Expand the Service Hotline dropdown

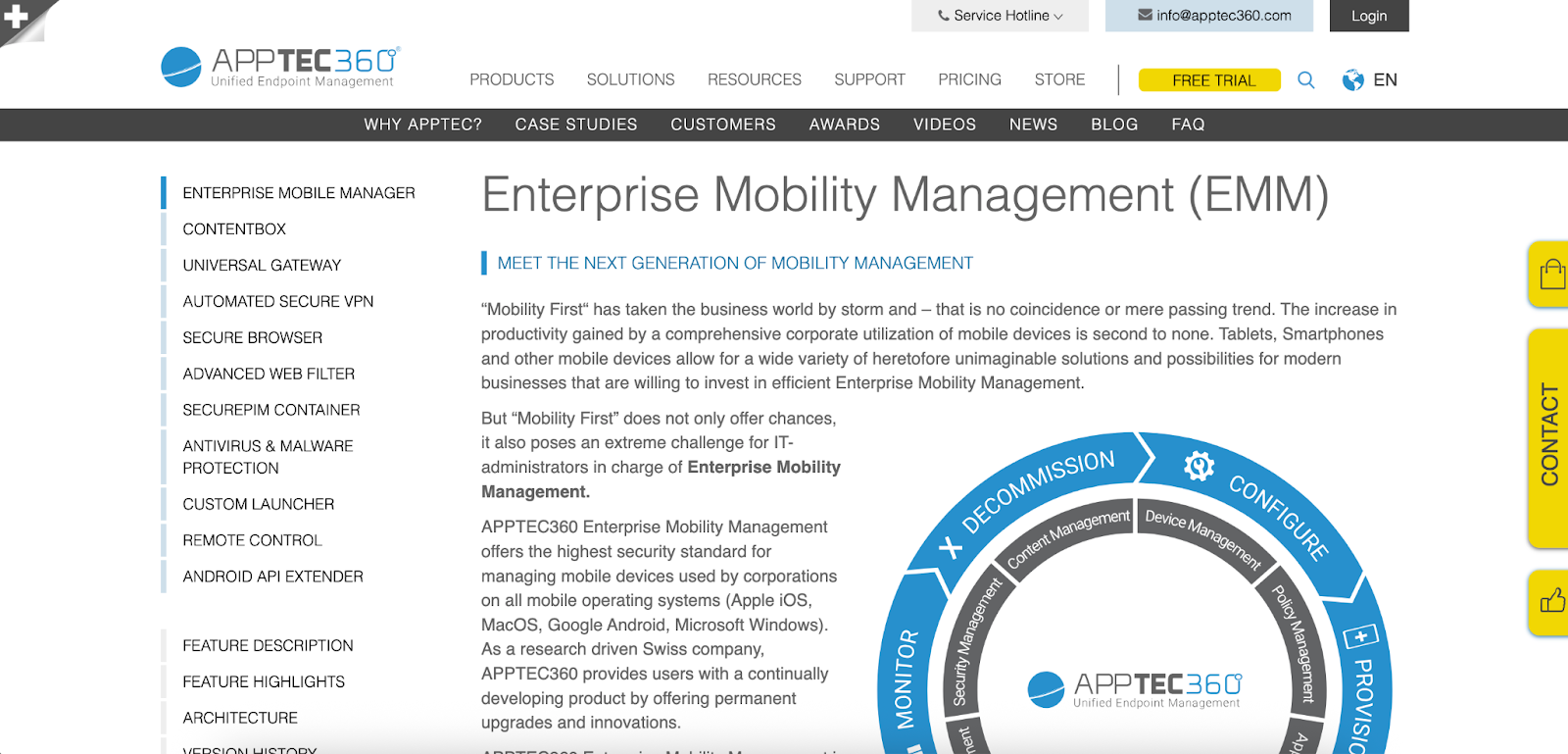pyautogui.click(x=1000, y=16)
